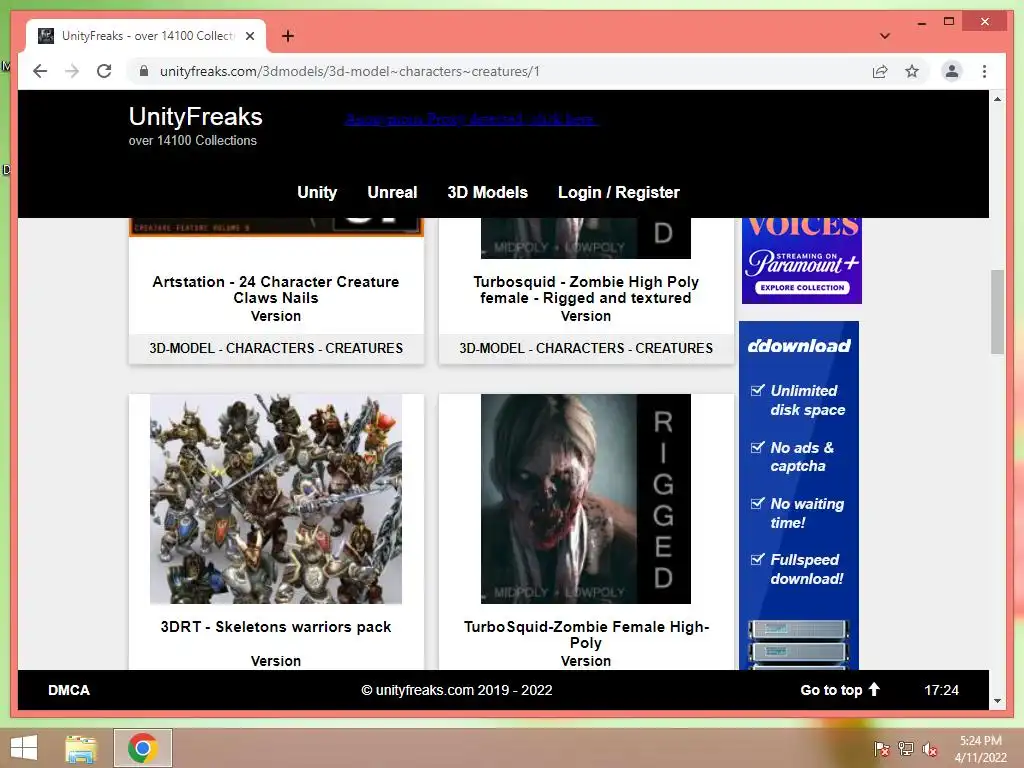Image resolution: width=1024 pixels, height=768 pixels.
Task: Open the DMCA footer link
Action: click(69, 690)
